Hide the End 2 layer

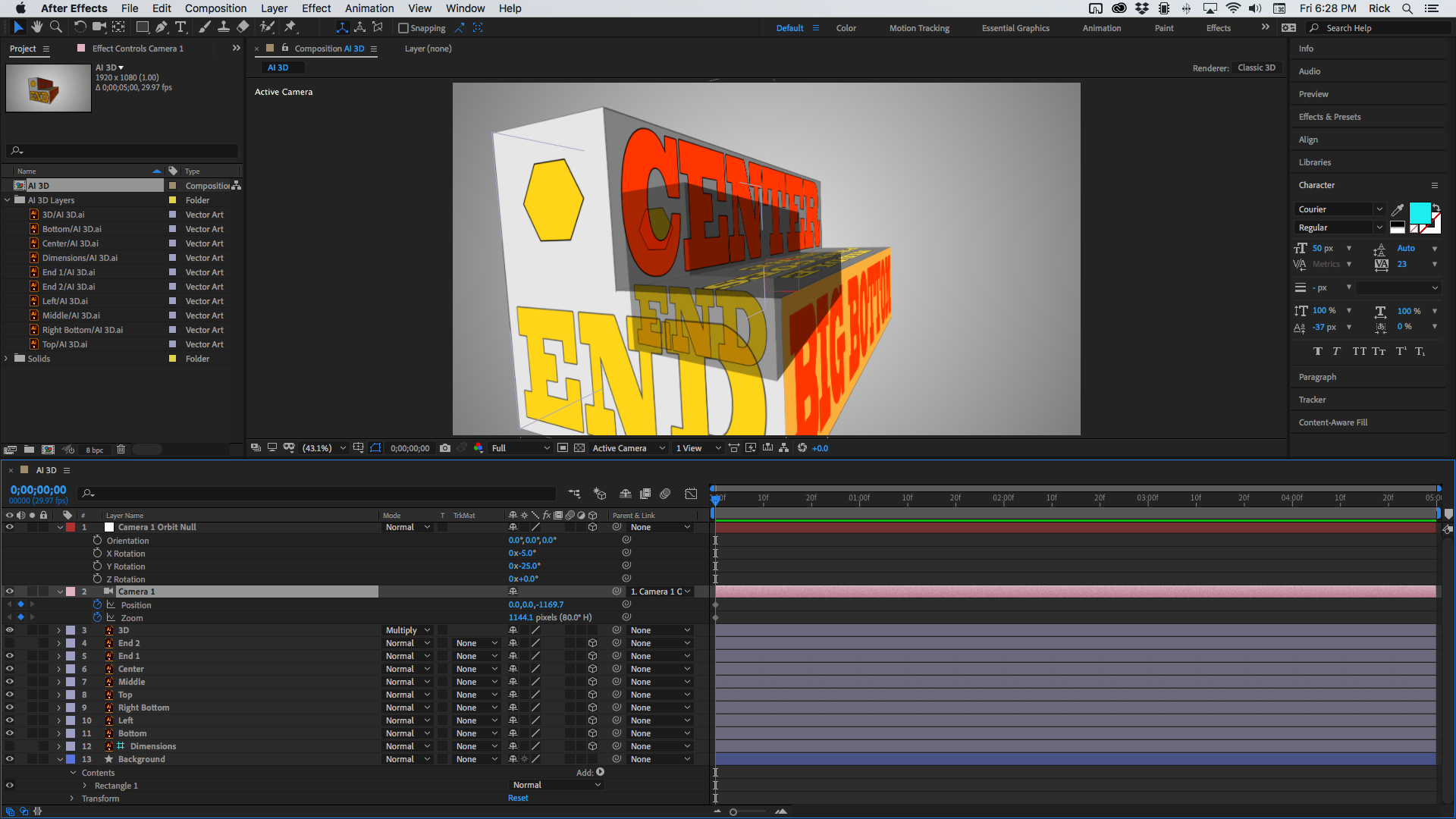click(x=10, y=643)
